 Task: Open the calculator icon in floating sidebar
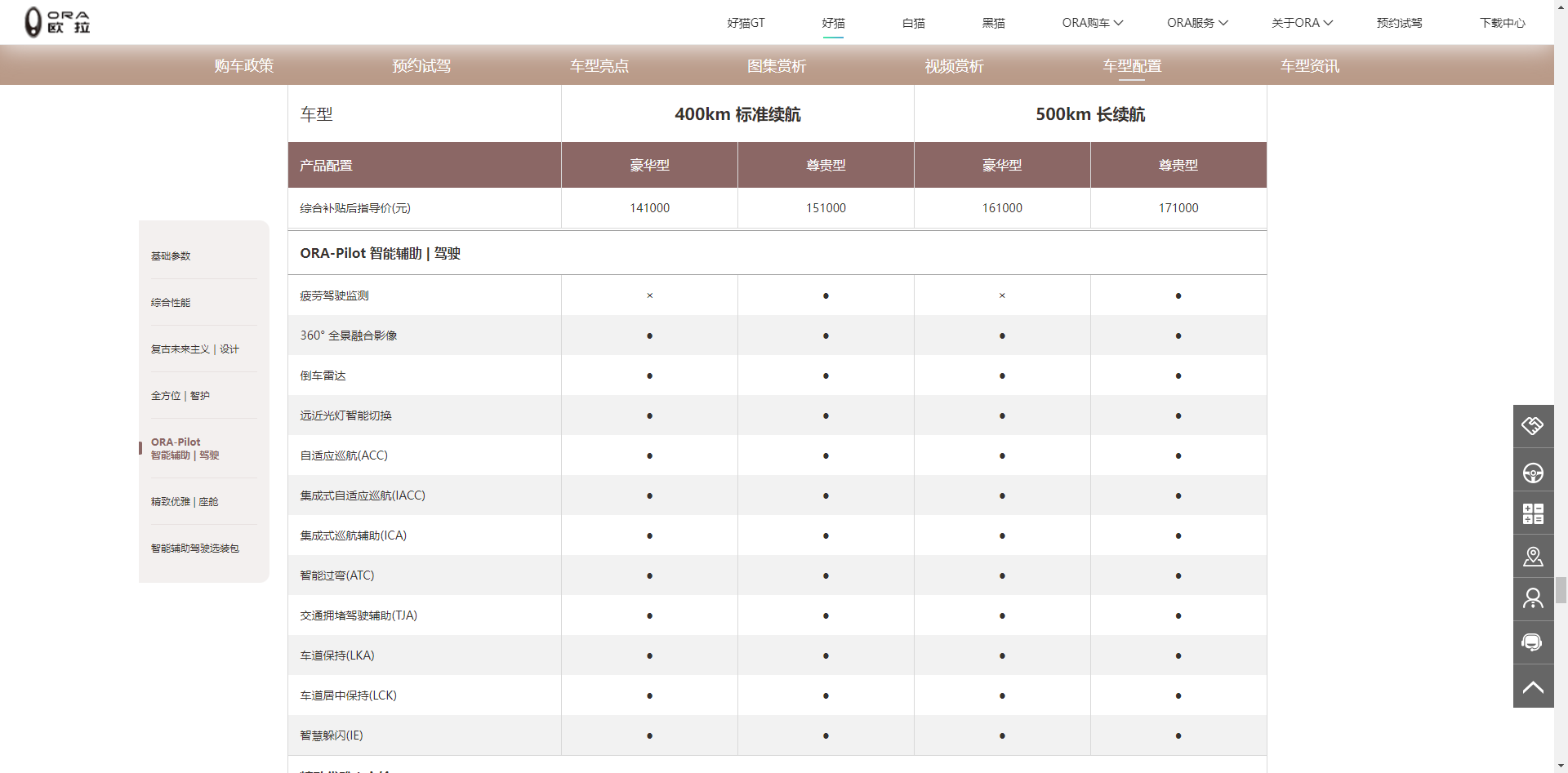click(x=1533, y=513)
